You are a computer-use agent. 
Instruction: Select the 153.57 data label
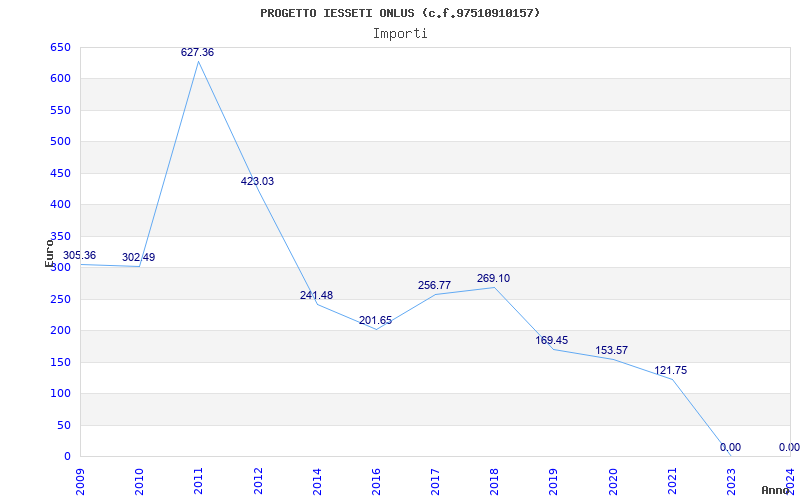point(611,351)
